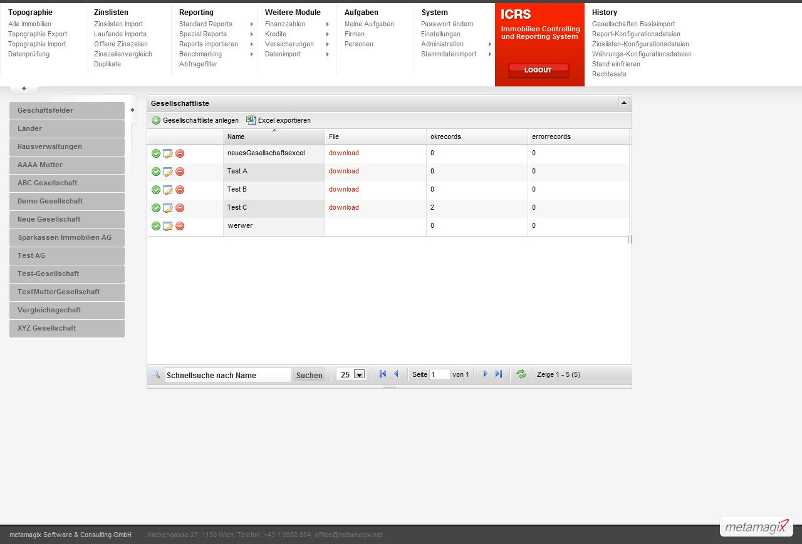
Task: Click the green check icon for Test B
Action: tap(156, 190)
